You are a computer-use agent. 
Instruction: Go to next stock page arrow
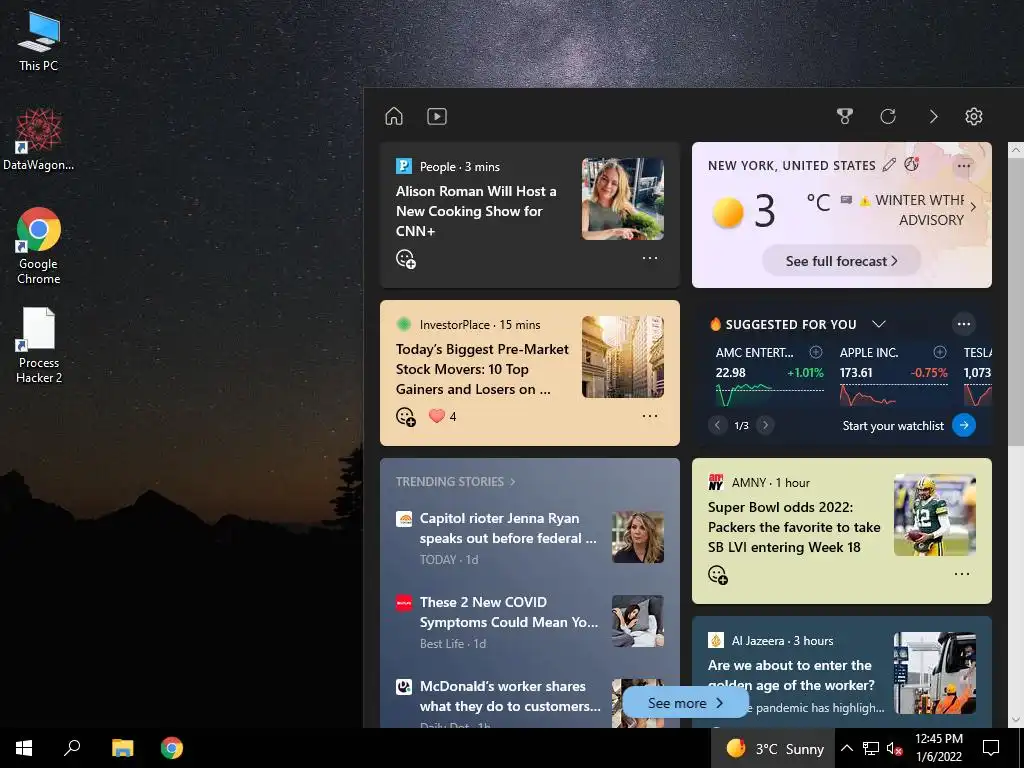pos(765,425)
